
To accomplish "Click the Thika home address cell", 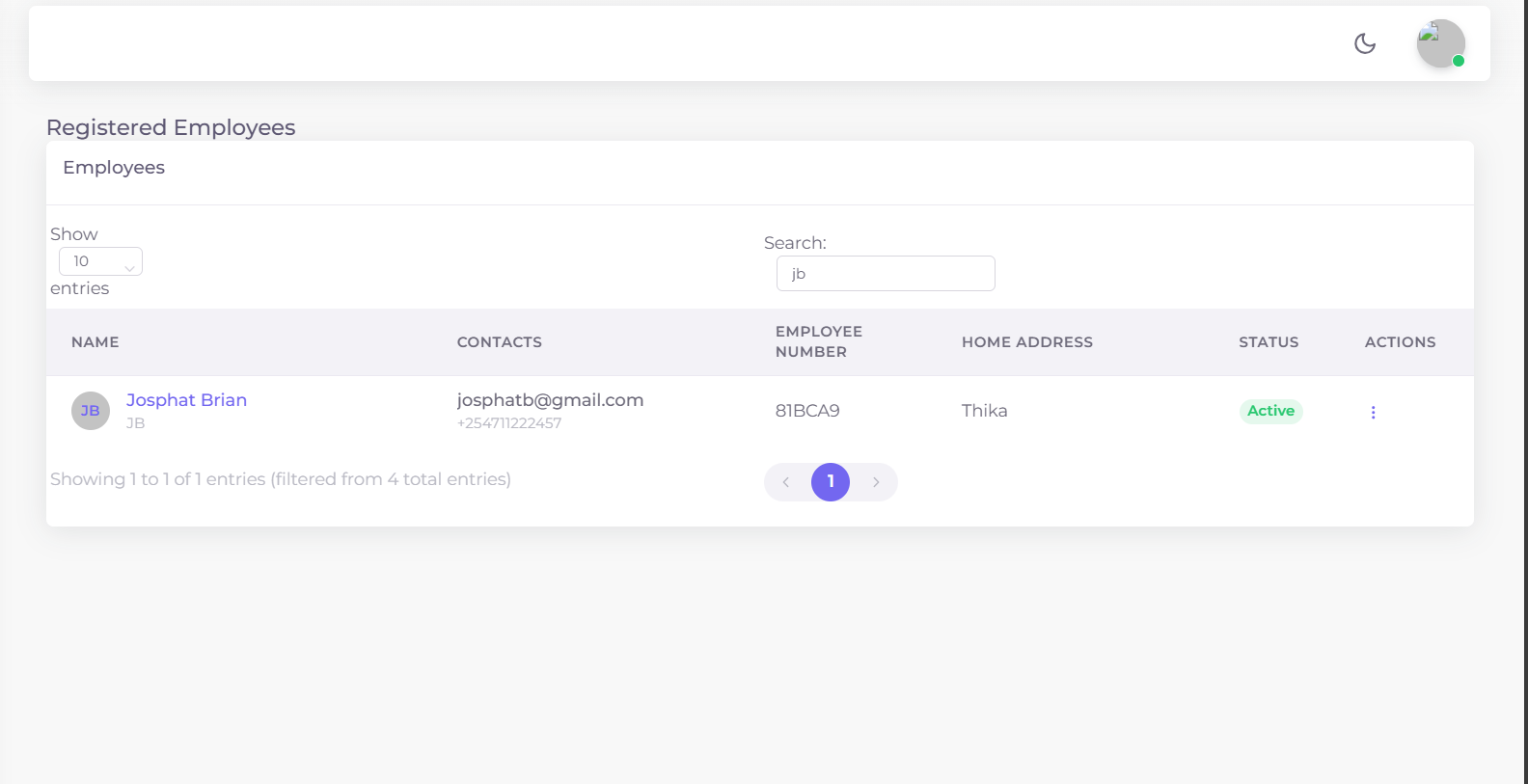I will 984,411.
